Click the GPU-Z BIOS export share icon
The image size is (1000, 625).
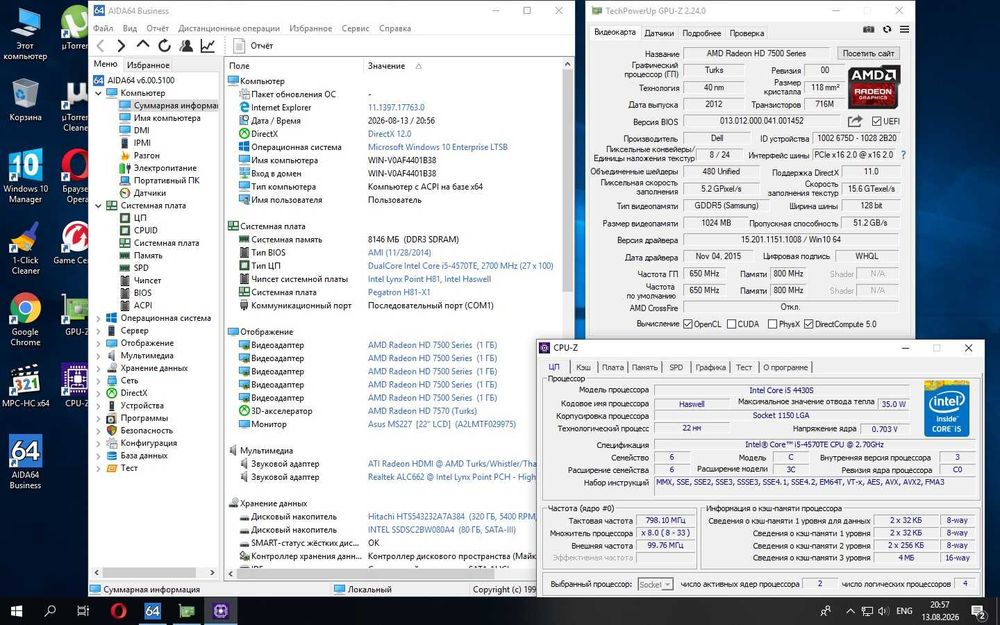855,121
